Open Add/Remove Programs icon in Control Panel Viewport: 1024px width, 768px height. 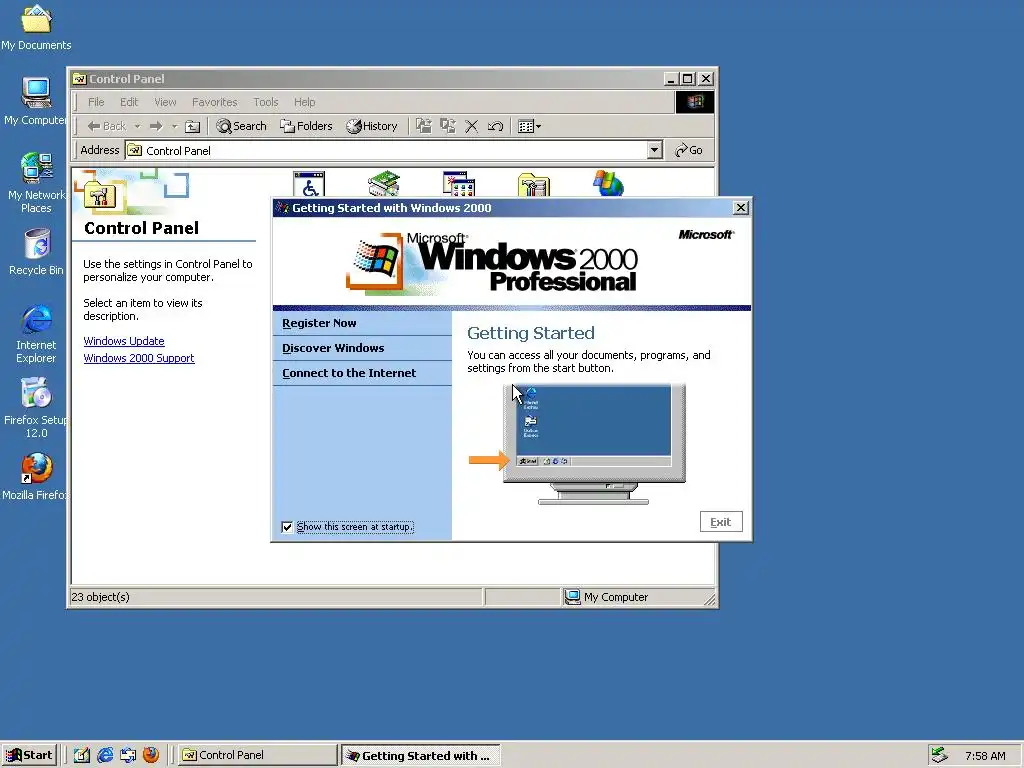click(x=458, y=184)
